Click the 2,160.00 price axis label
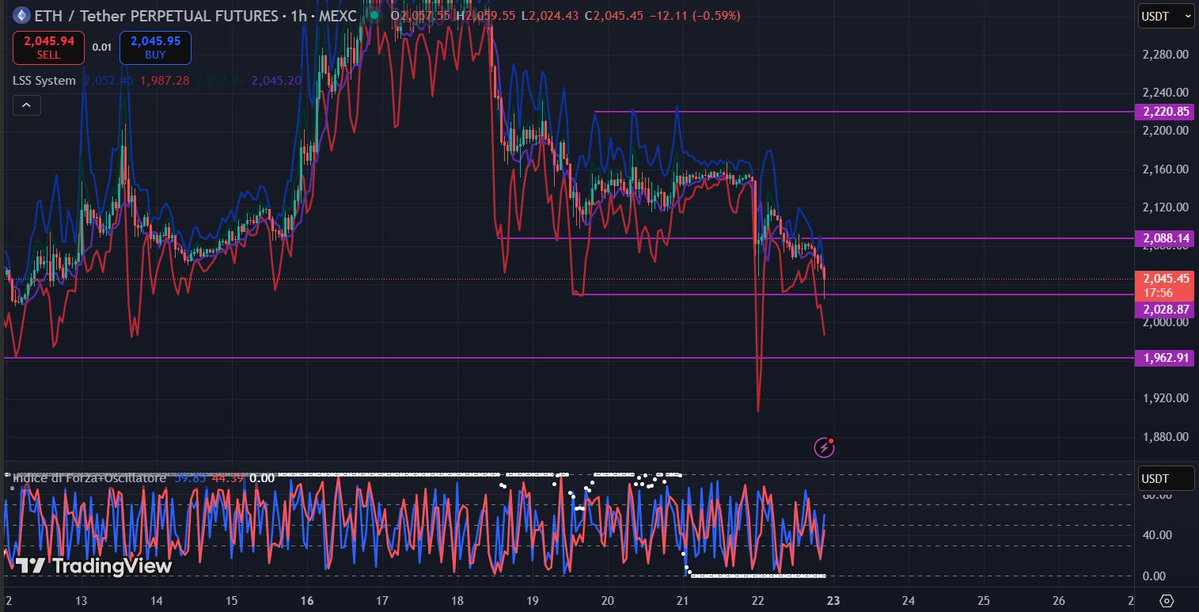This screenshot has width=1199, height=612. [1165, 169]
